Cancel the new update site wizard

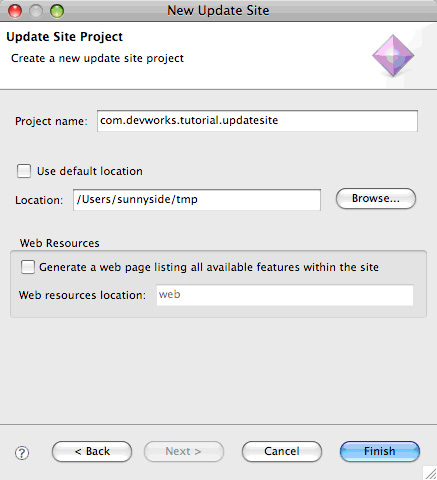tap(282, 451)
